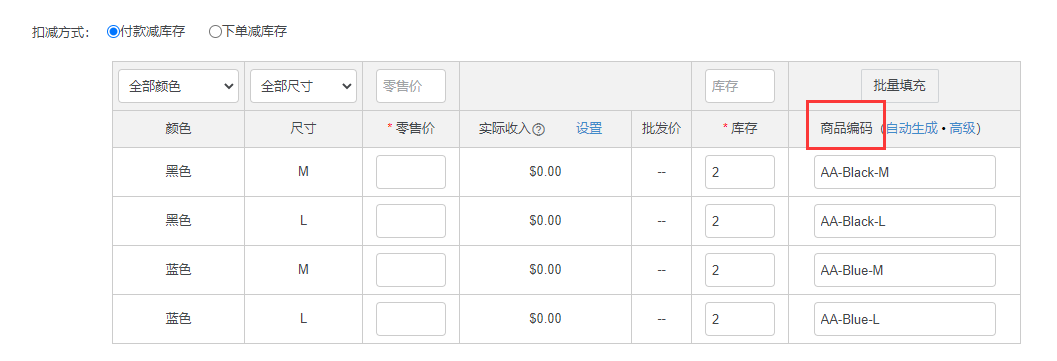Click the AA-Black-M product code field
The height and width of the screenshot is (361, 1057).
(905, 172)
